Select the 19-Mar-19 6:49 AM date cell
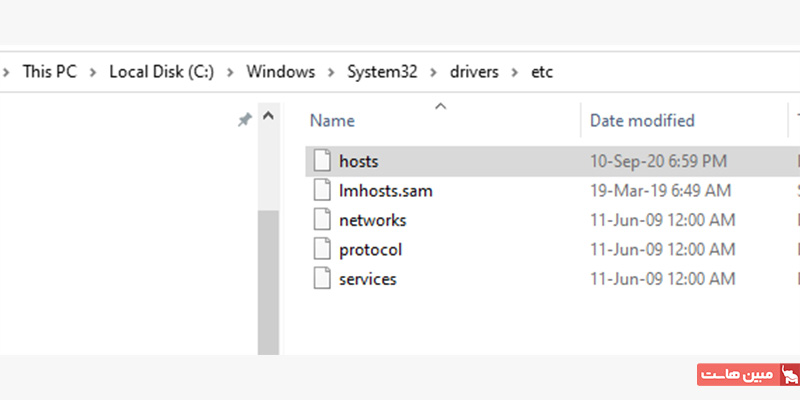The image size is (800, 400). [660, 190]
